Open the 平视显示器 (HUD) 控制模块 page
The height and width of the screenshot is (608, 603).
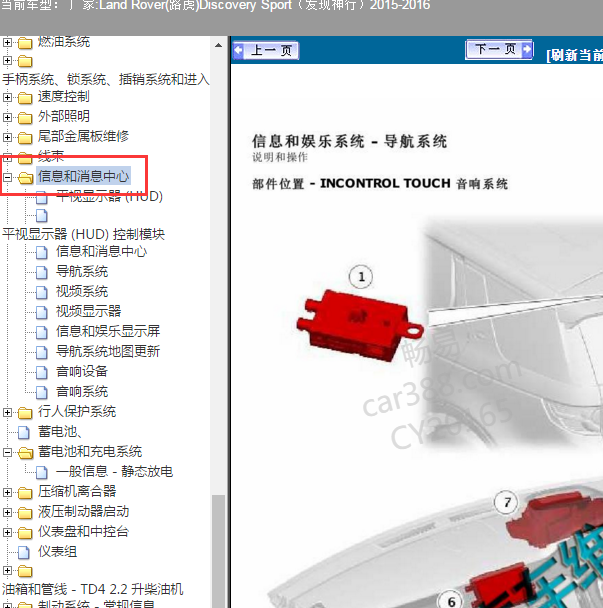click(83, 234)
